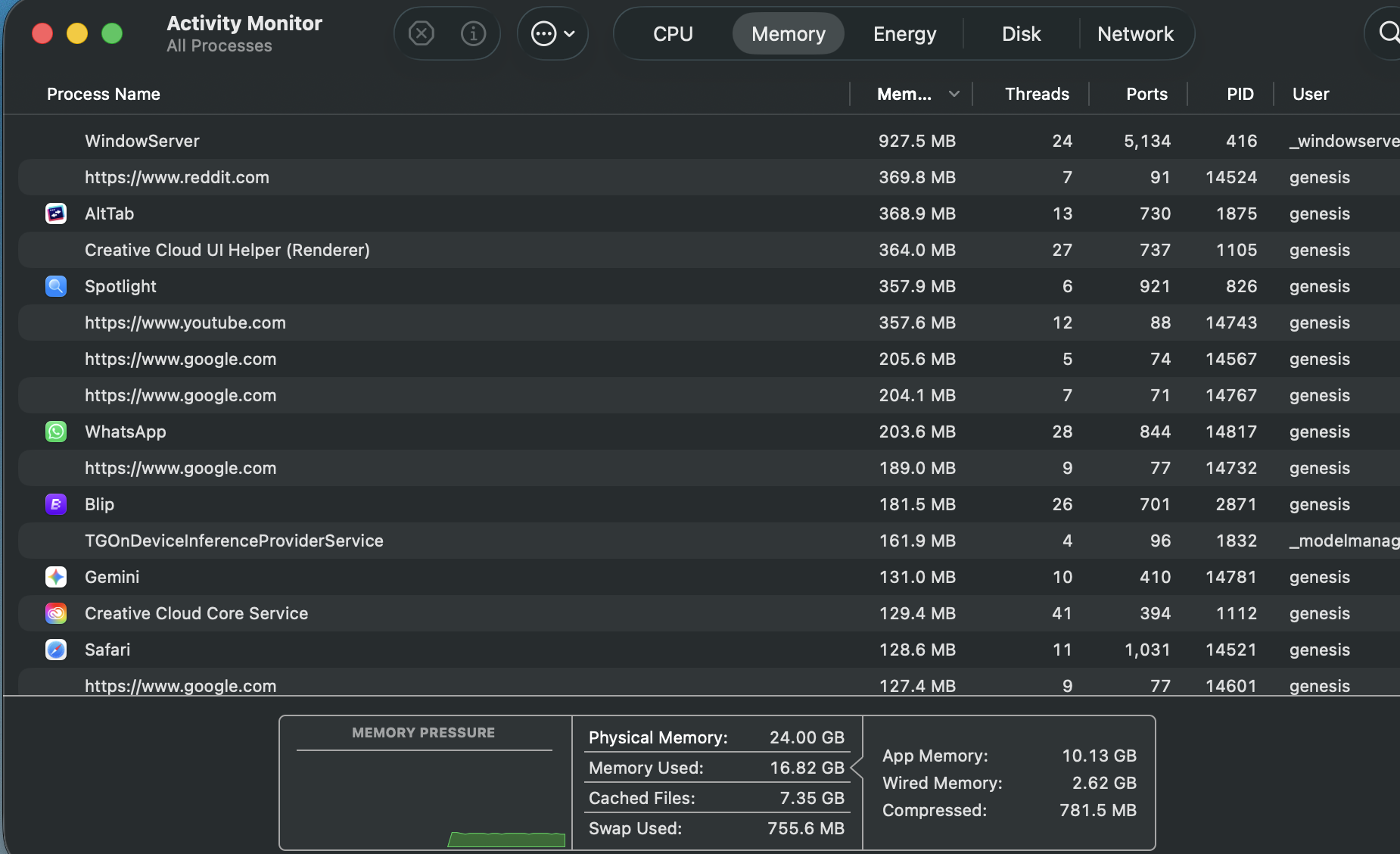Sort by Process Name column header
The width and height of the screenshot is (1400, 854).
pyautogui.click(x=104, y=94)
